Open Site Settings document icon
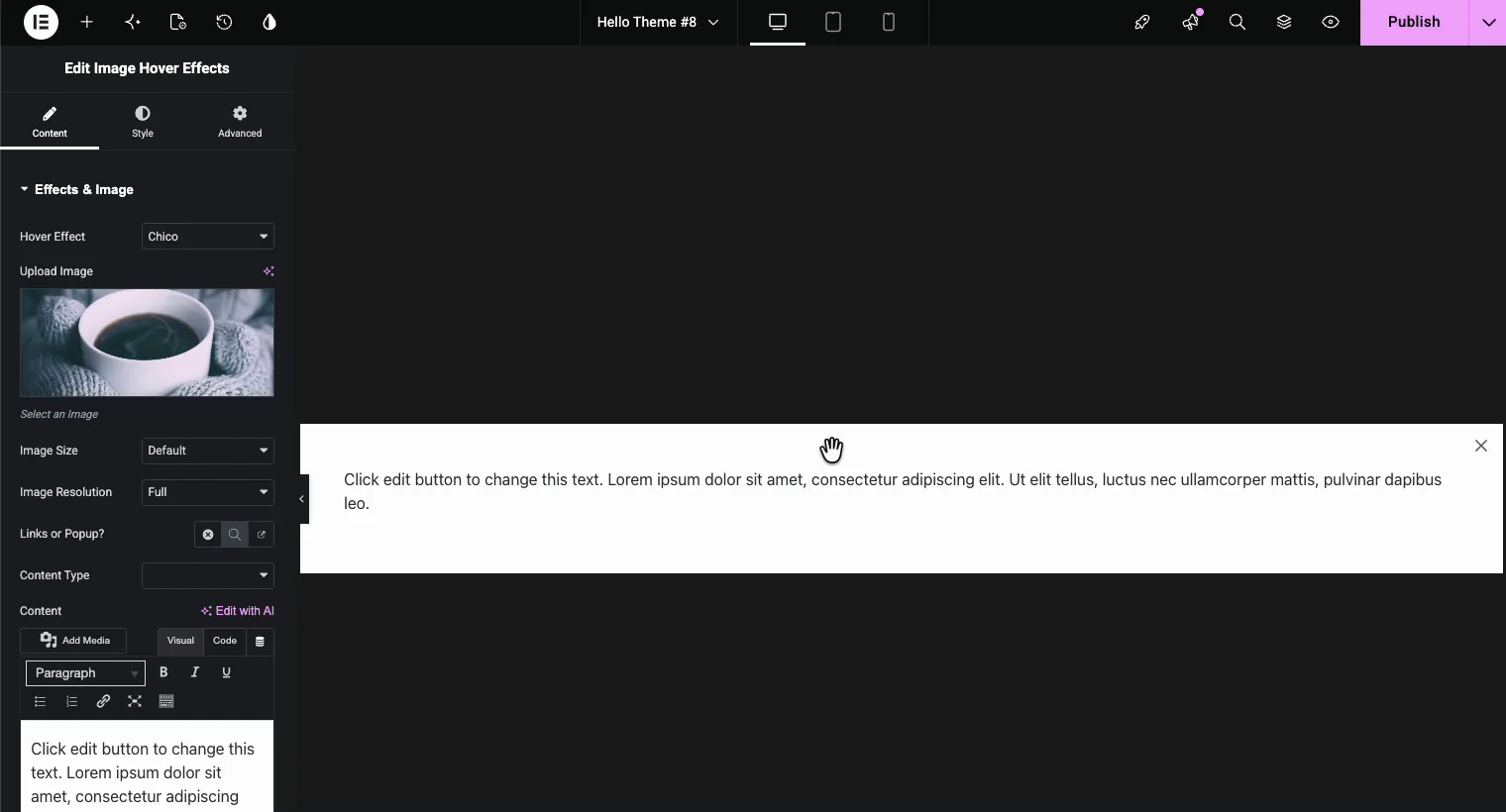1506x812 pixels. [178, 22]
